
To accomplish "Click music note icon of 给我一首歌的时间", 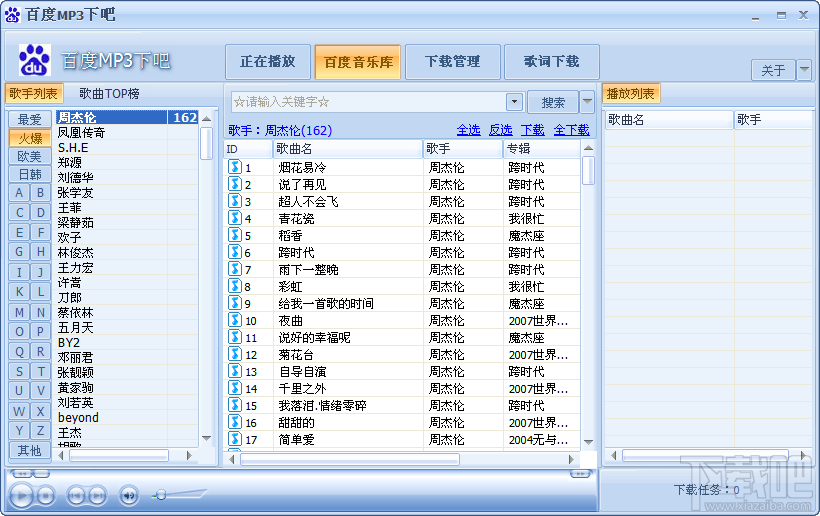I will tap(235, 303).
